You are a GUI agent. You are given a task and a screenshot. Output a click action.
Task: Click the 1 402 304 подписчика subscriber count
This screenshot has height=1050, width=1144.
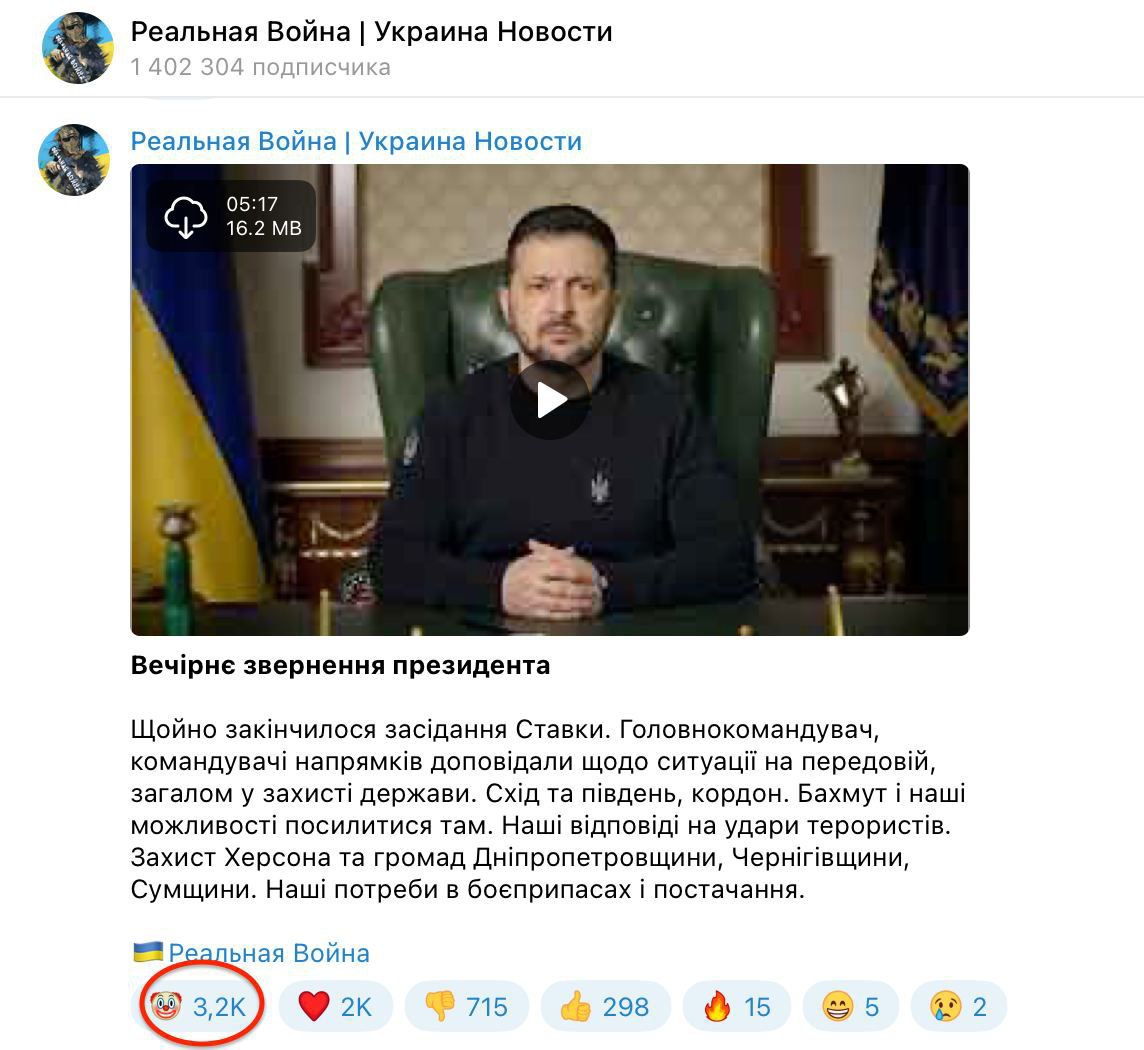click(x=260, y=67)
